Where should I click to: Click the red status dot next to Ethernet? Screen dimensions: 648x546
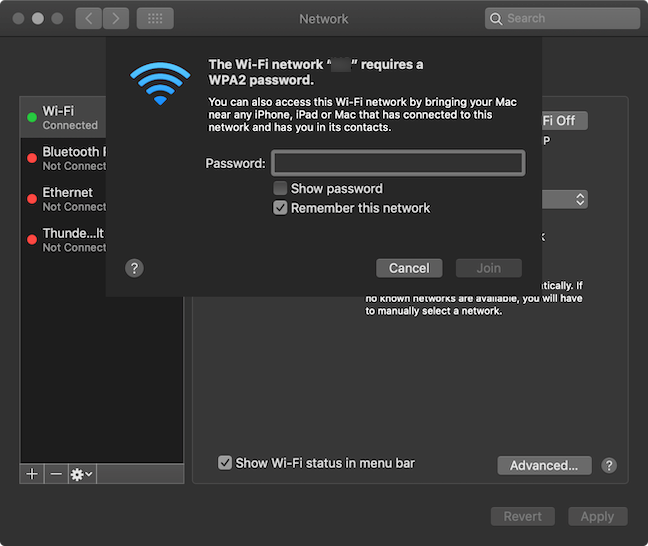[x=32, y=199]
